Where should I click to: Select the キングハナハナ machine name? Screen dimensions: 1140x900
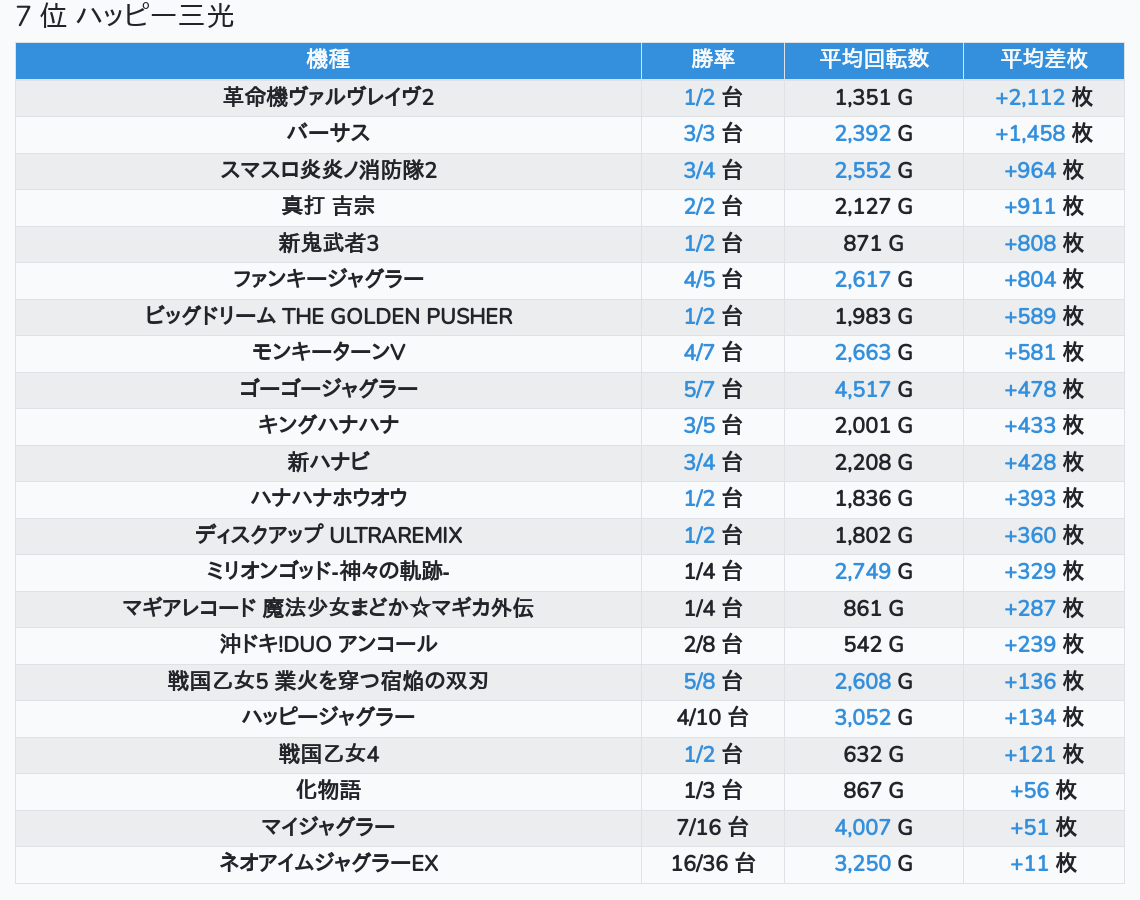click(328, 426)
